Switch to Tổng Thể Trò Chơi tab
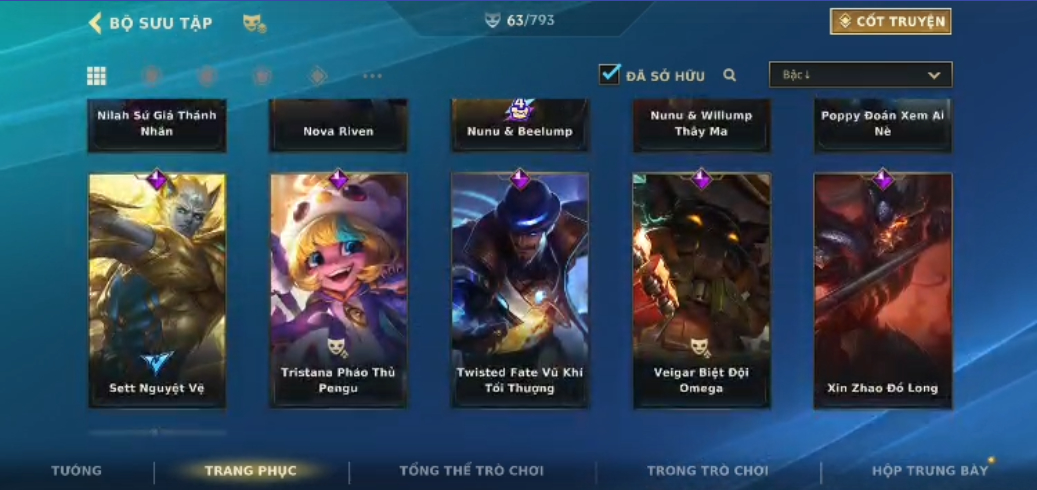 coord(472,471)
